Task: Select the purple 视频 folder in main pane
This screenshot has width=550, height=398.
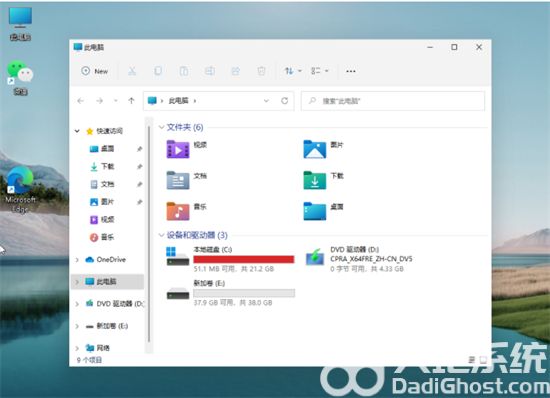Action: pos(178,149)
